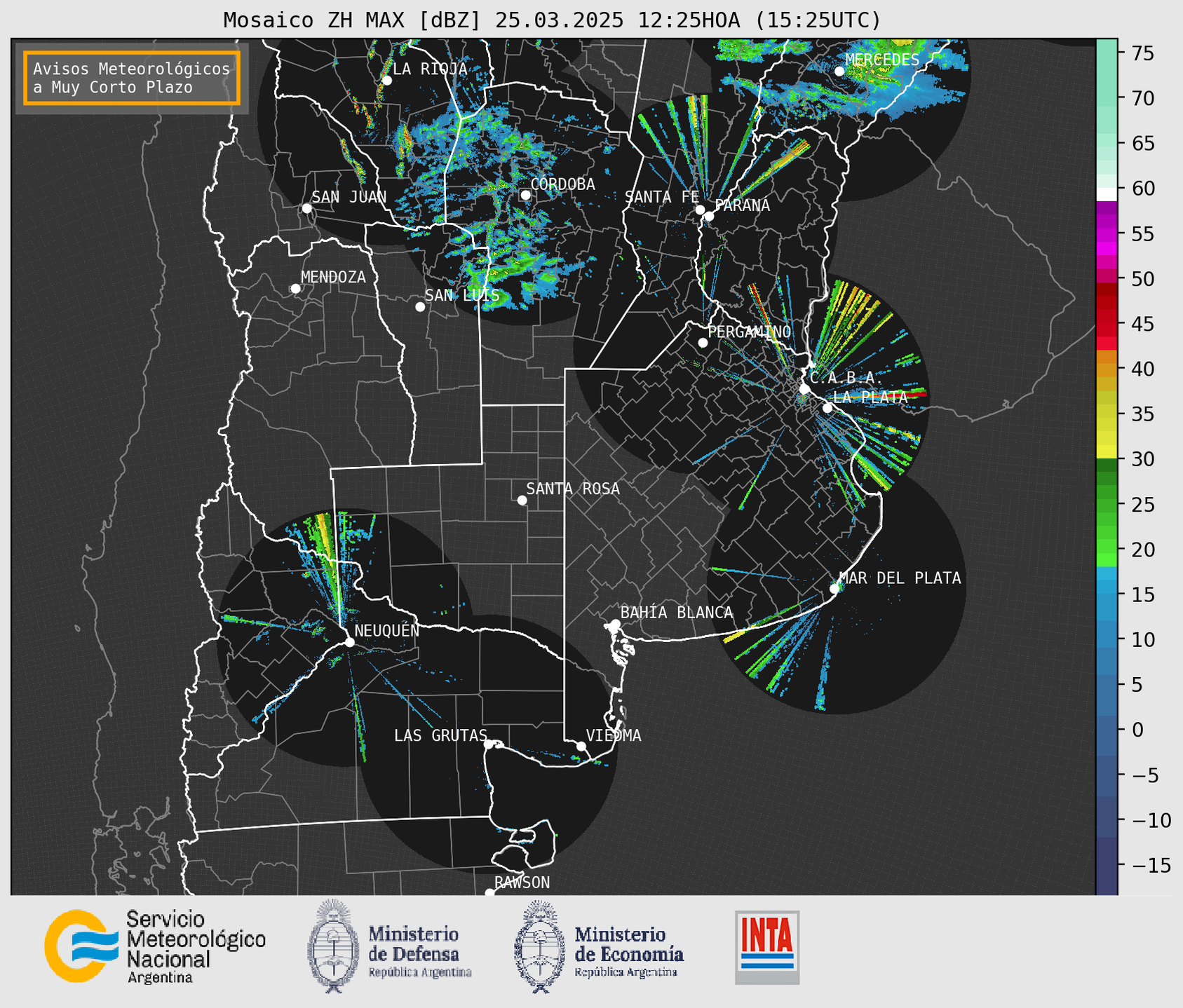This screenshot has height=1008, width=1183.
Task: Click the 0 label on the colorbar
Action: click(x=1137, y=730)
